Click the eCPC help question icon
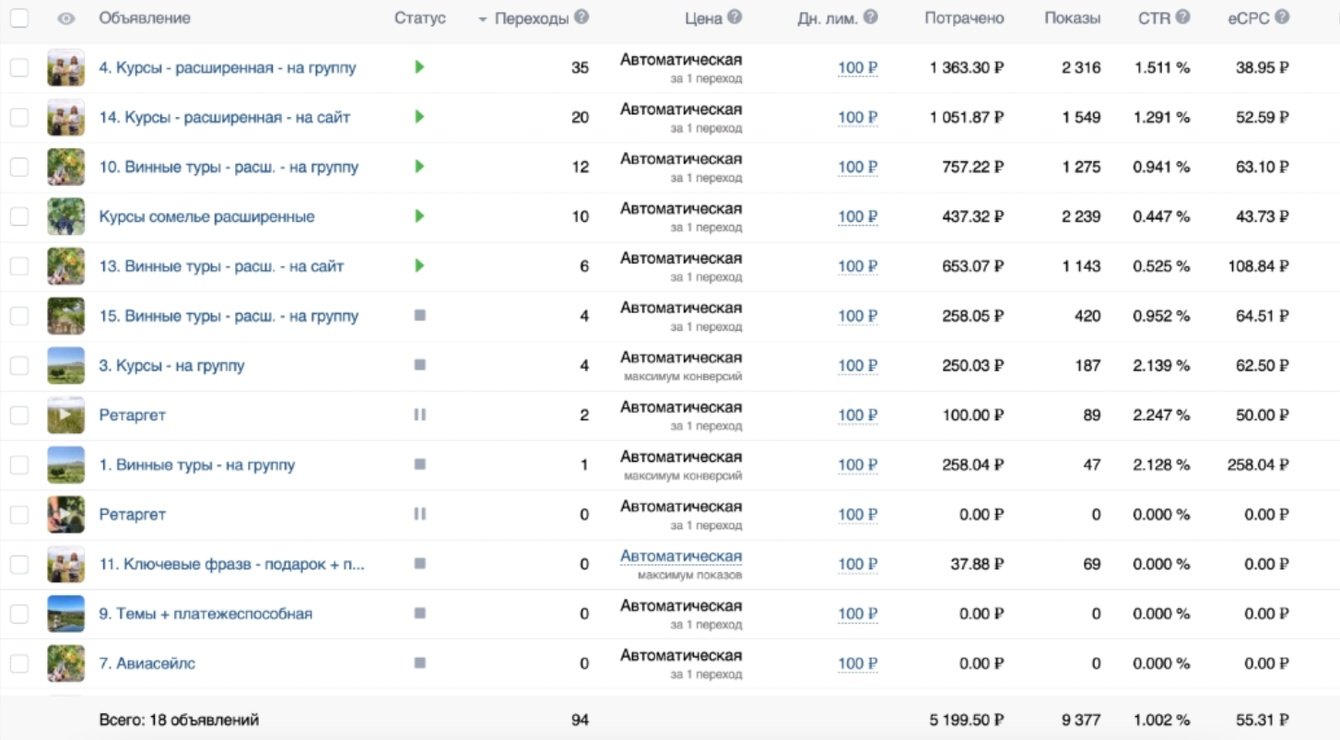Image resolution: width=1340 pixels, height=740 pixels. coord(1282,17)
